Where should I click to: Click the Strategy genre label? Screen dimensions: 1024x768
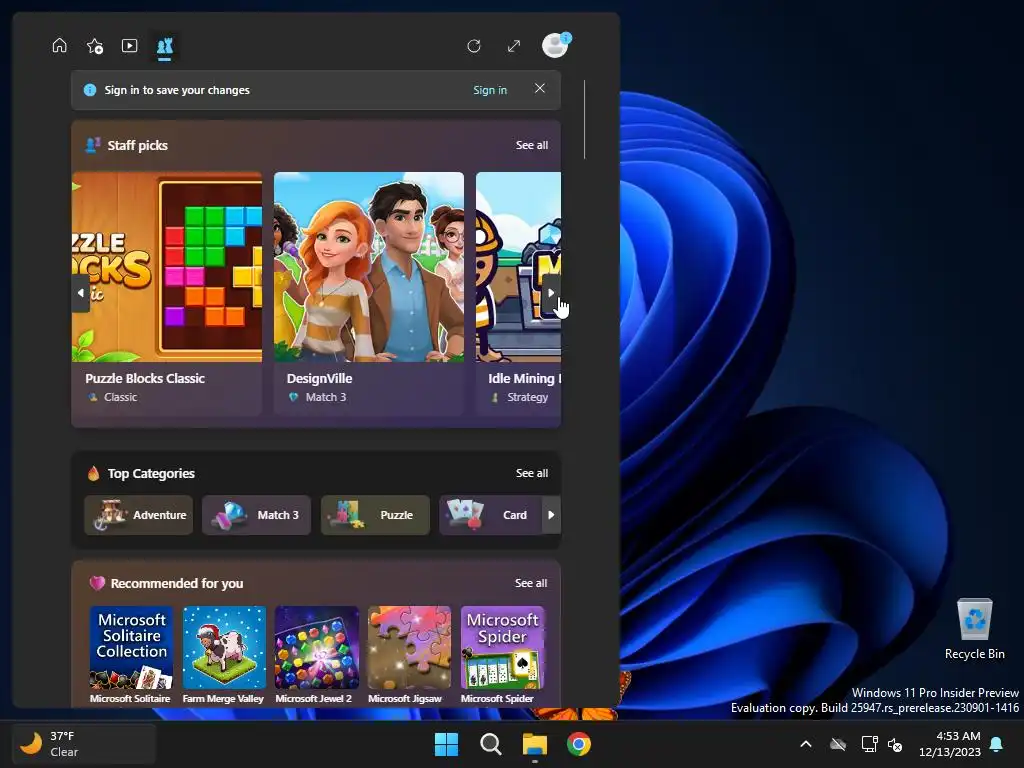point(527,397)
